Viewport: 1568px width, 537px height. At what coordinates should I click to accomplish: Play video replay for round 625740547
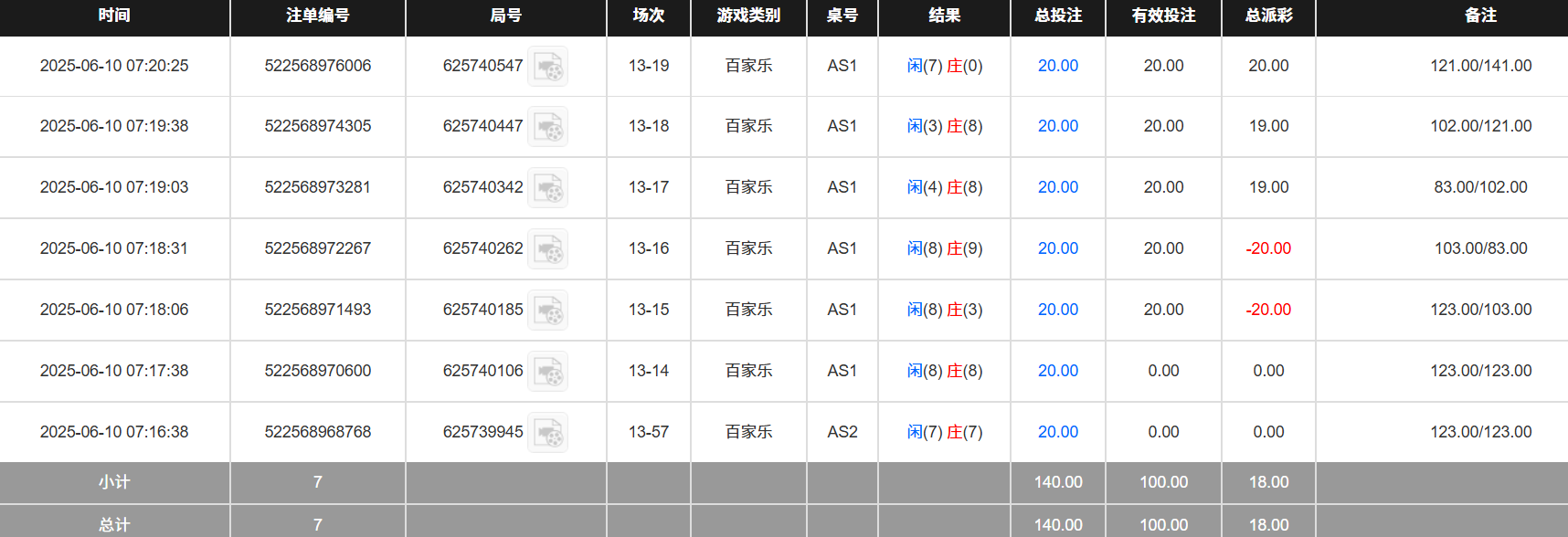click(x=547, y=66)
